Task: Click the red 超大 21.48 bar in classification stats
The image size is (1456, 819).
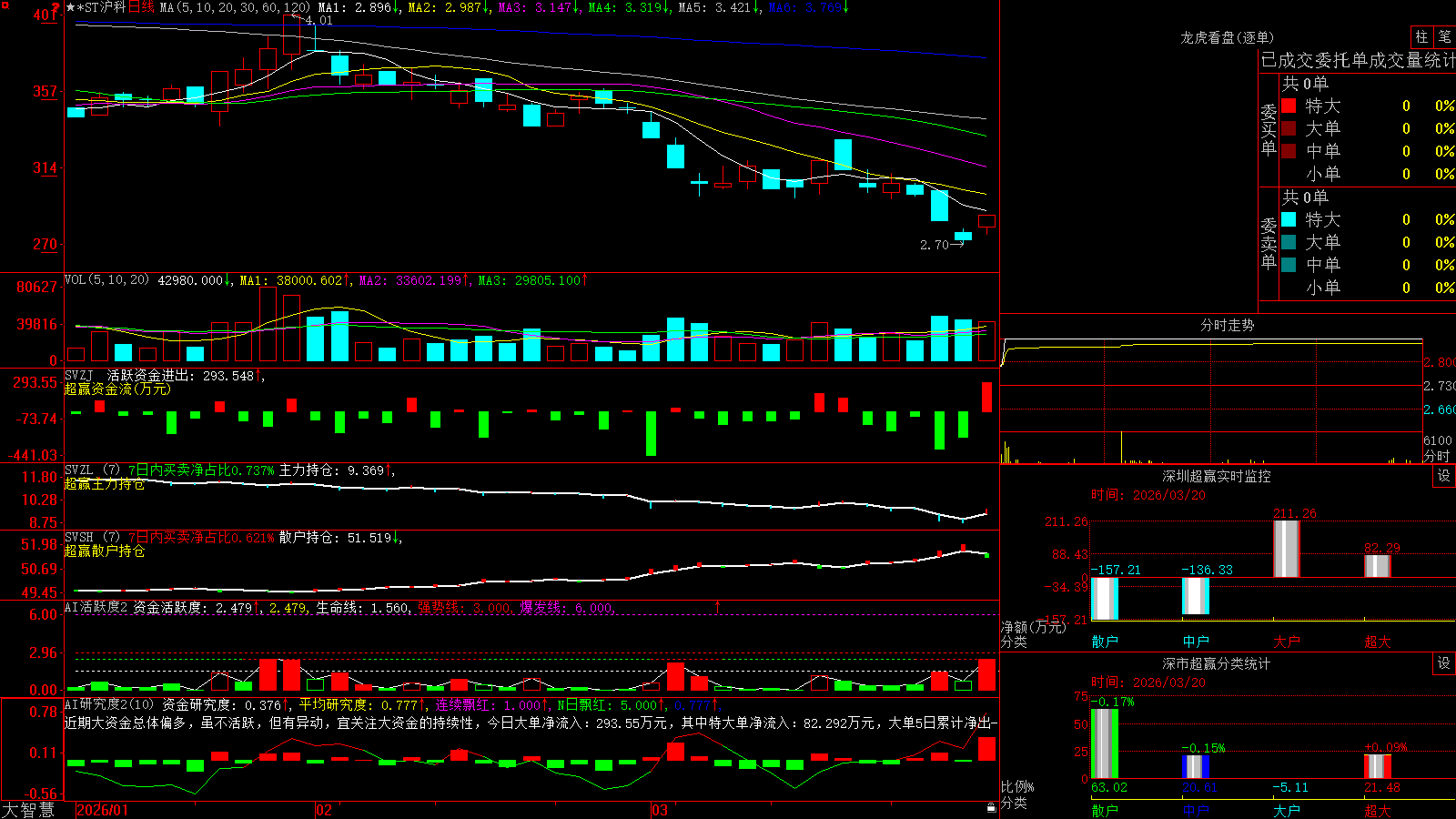Action: click(x=1377, y=766)
